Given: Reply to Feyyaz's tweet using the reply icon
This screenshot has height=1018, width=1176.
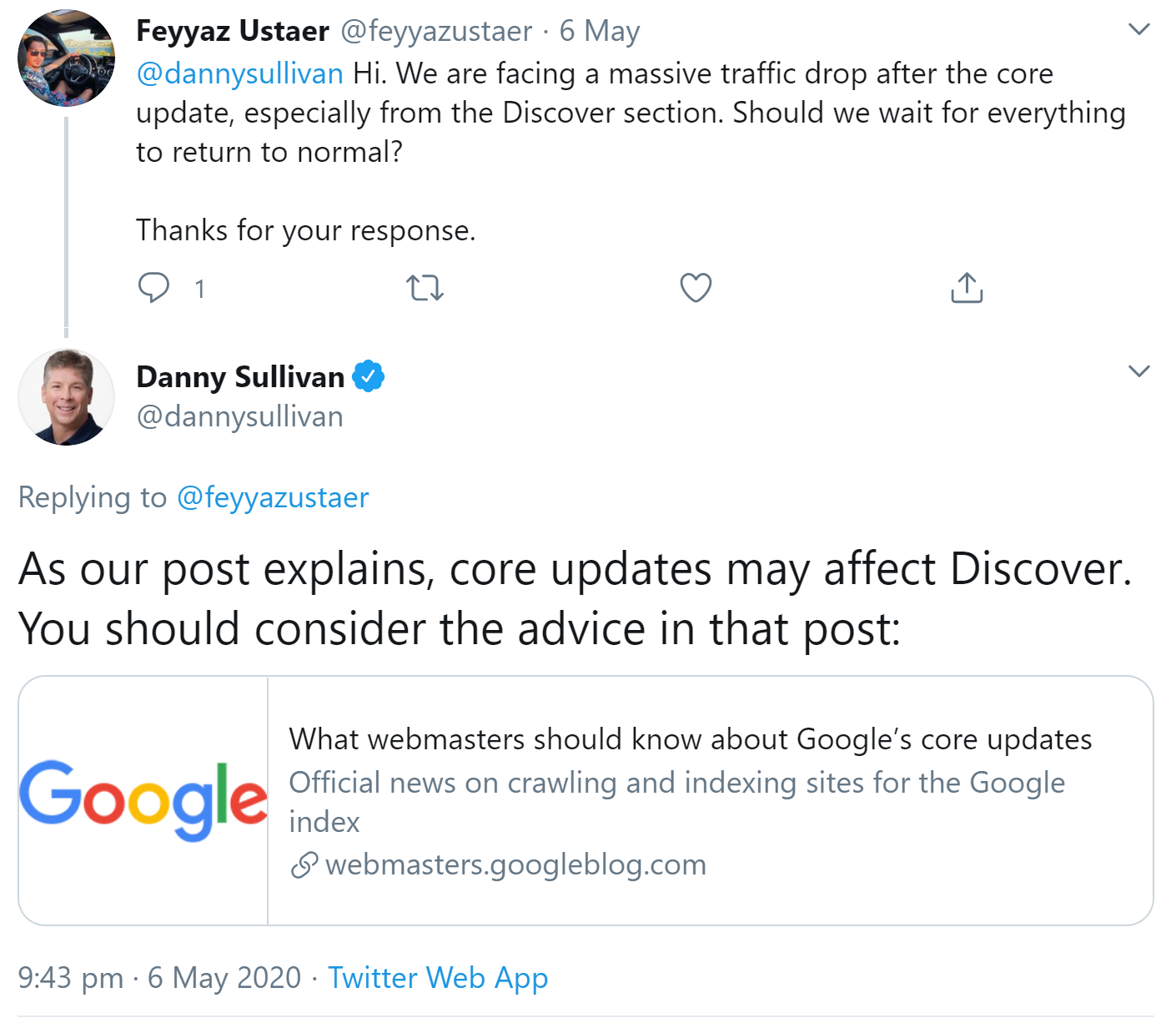Looking at the screenshot, I should tap(153, 287).
